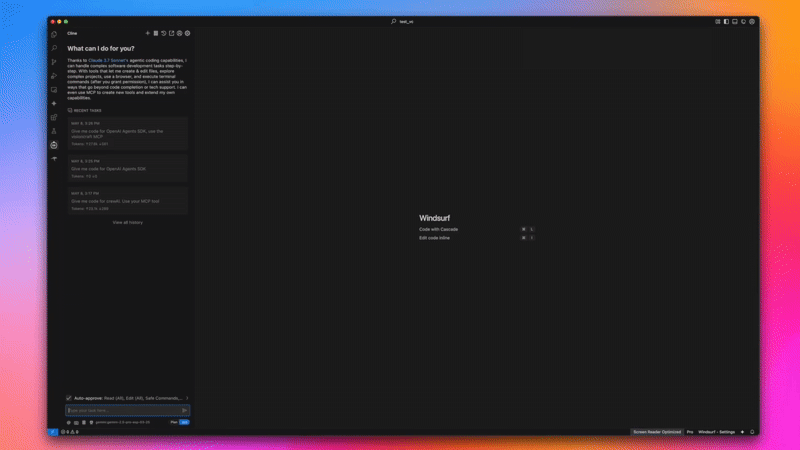The height and width of the screenshot is (450, 800).
Task: Open the 'Give me code for OpenAI Agents SDK' task
Action: [128, 168]
